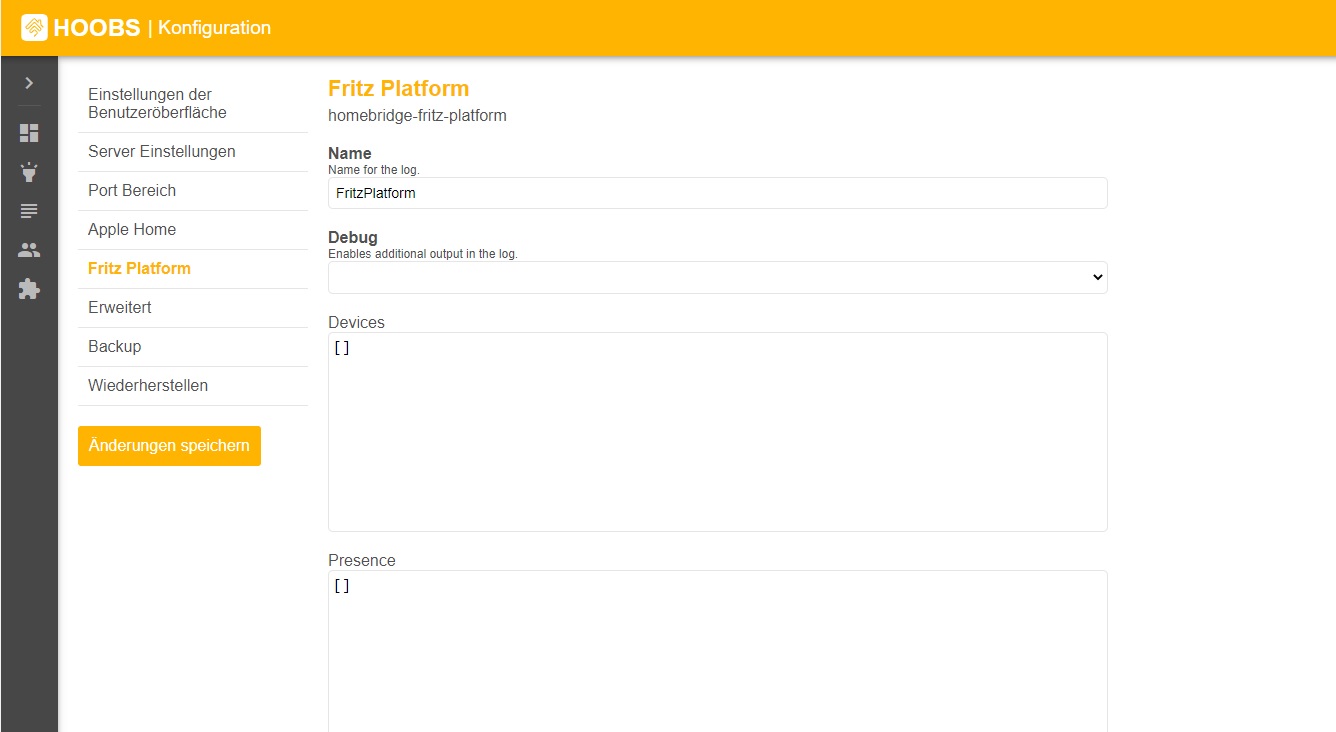Open the Users people icon
Image resolution: width=1336 pixels, height=732 pixels.
point(29,250)
